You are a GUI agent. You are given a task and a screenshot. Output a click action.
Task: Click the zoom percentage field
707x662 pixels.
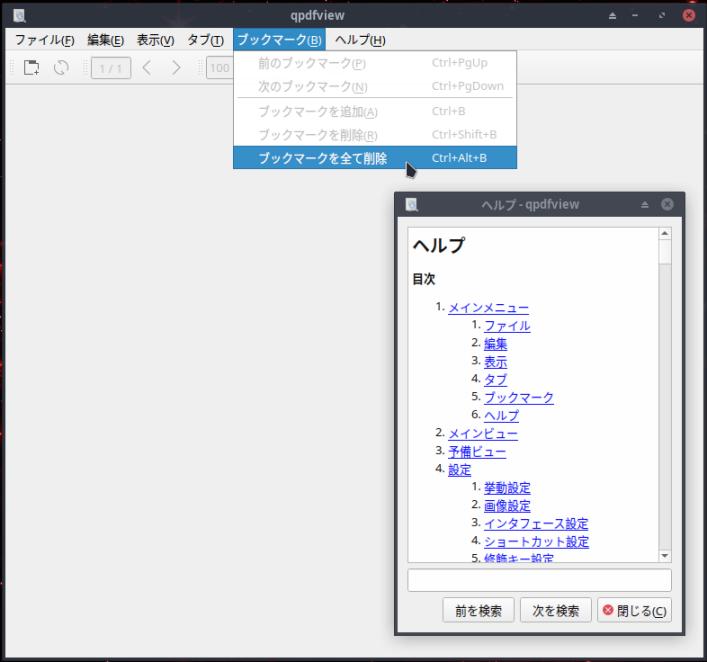pyautogui.click(x=220, y=68)
